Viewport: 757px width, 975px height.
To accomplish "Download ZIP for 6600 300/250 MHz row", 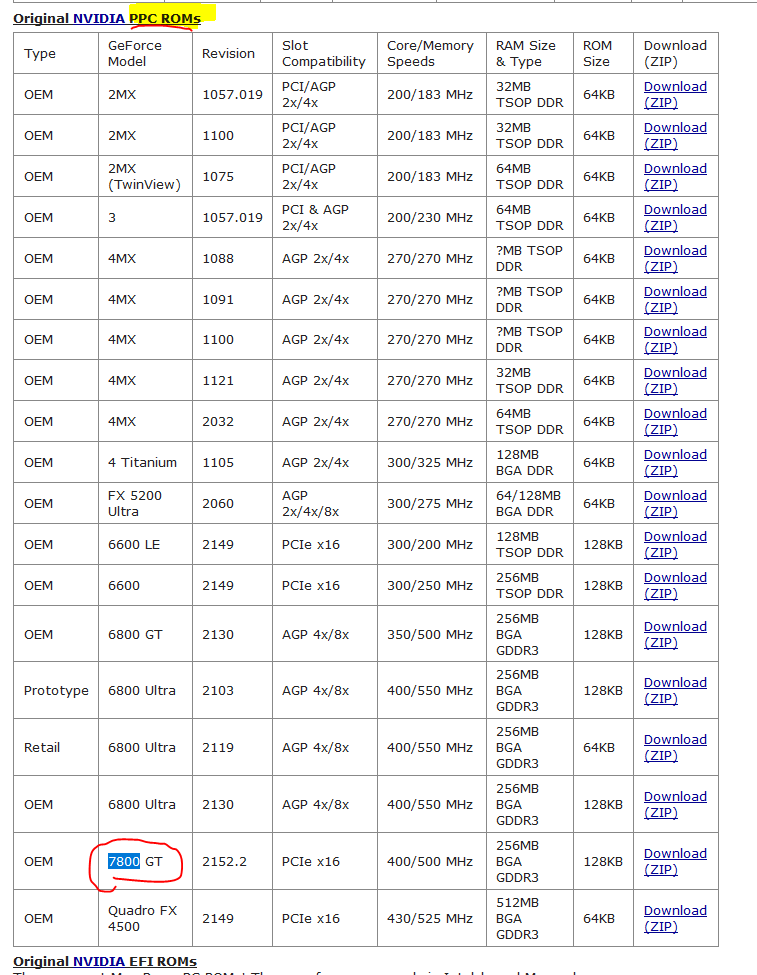I will tap(675, 586).
